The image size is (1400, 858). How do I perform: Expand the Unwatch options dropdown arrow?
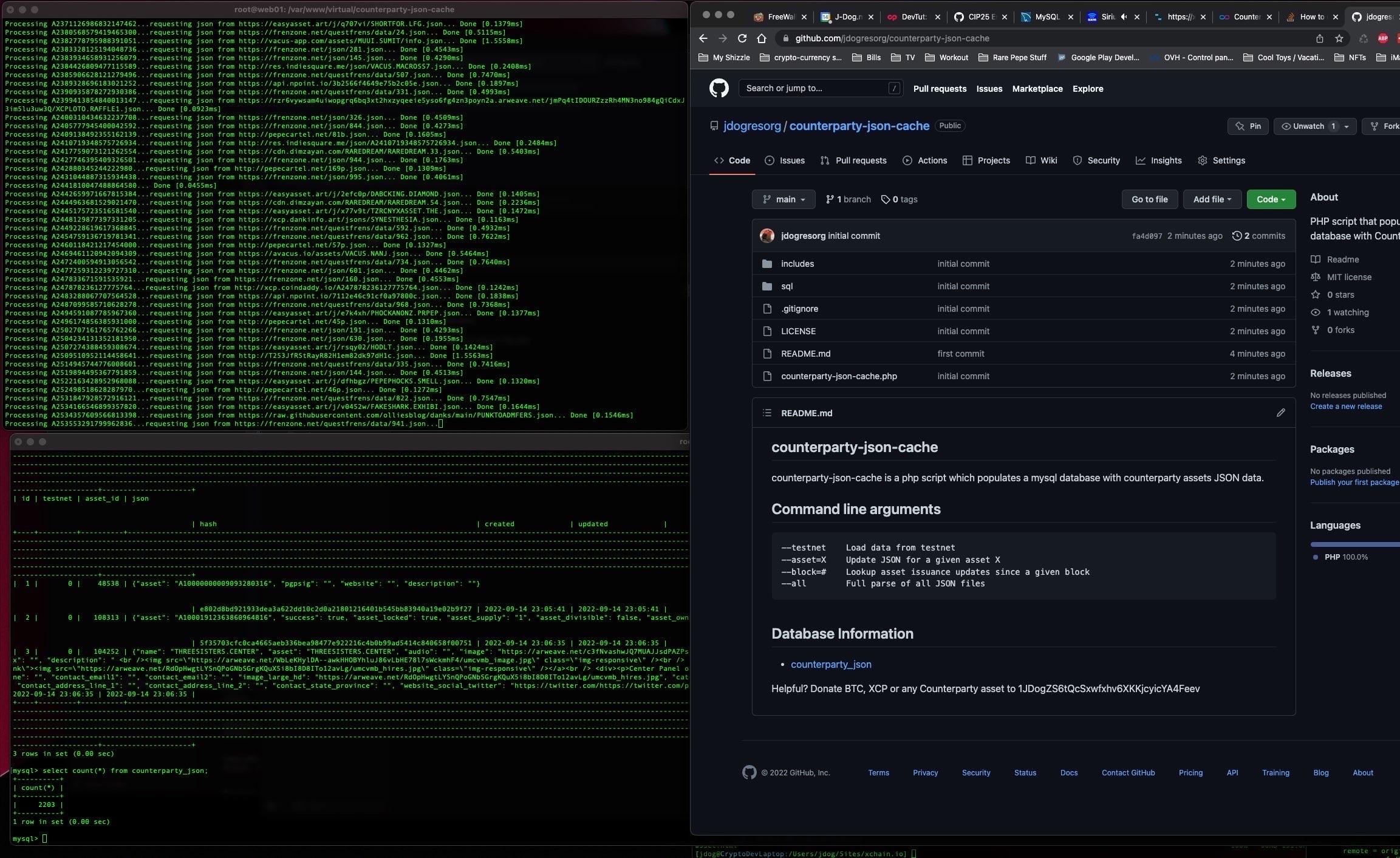click(1347, 126)
